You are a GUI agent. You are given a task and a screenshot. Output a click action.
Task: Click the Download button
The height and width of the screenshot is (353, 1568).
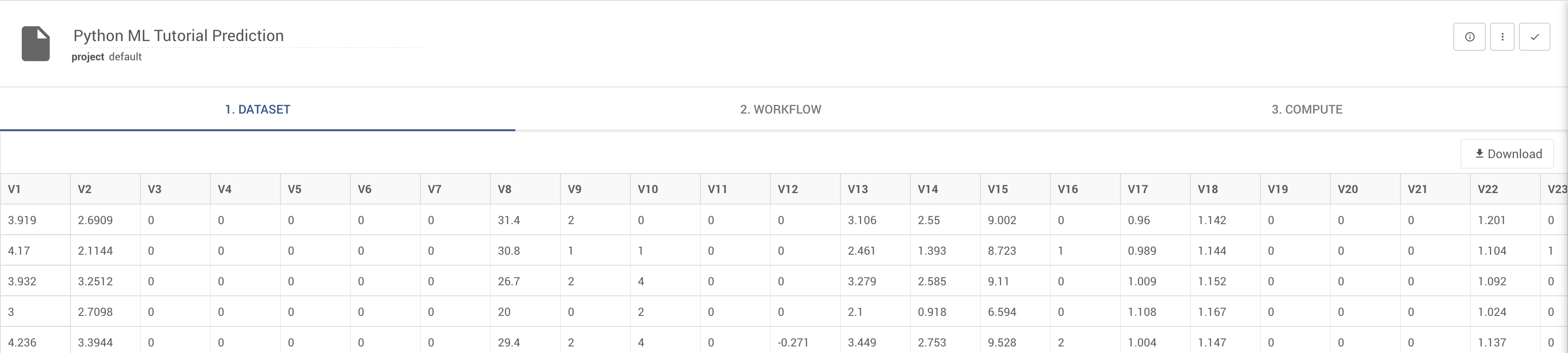[x=1506, y=154]
